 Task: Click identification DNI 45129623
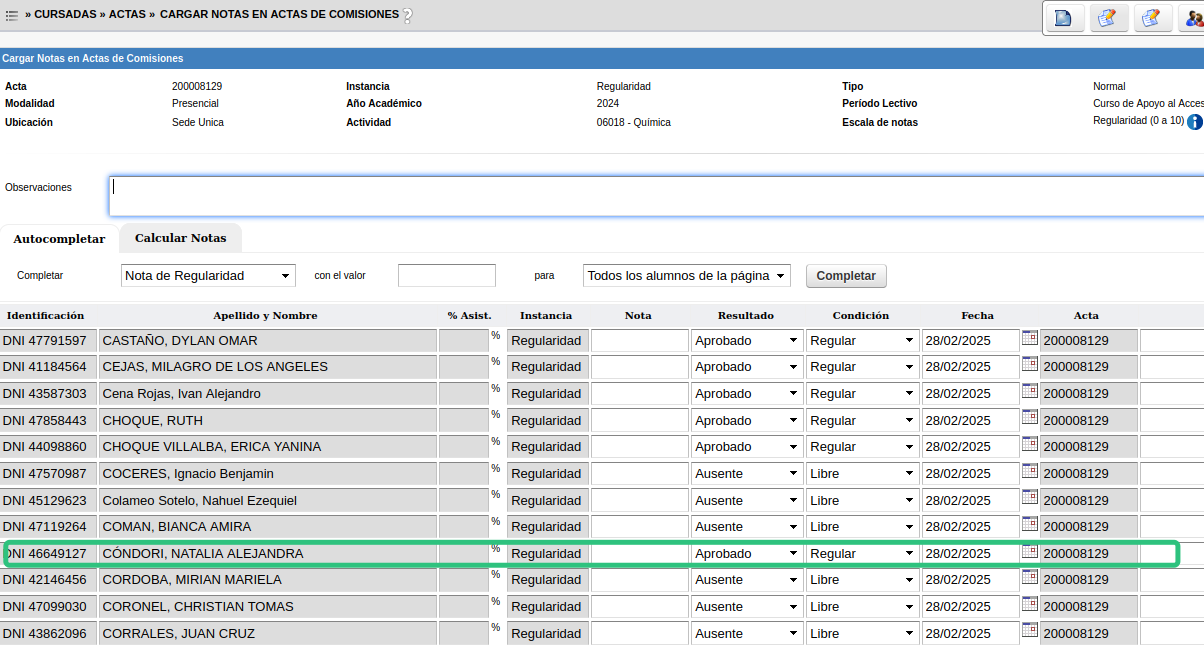point(45,500)
